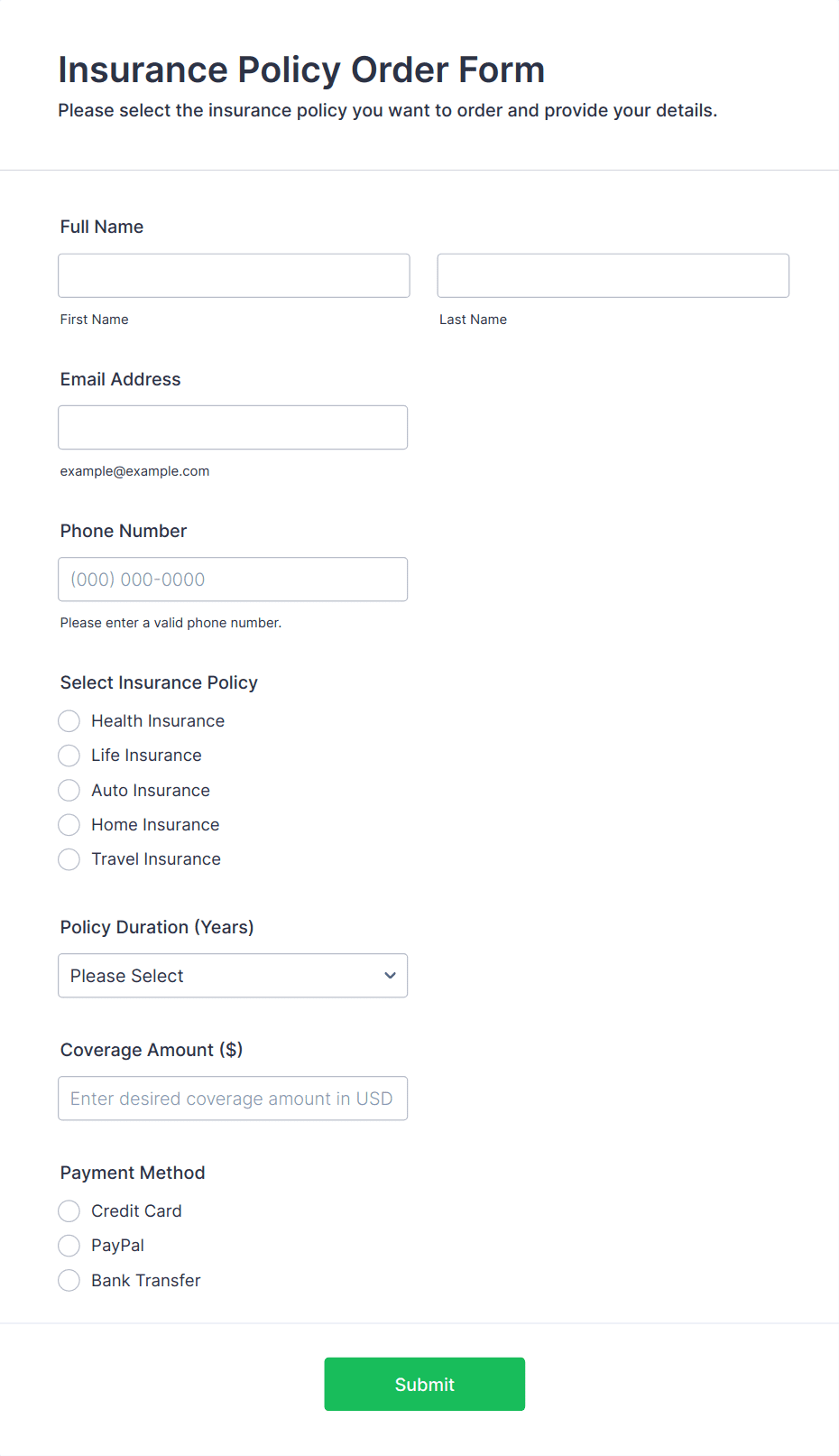Select the Health Insurance radio button
The height and width of the screenshot is (1456, 839).
69,721
